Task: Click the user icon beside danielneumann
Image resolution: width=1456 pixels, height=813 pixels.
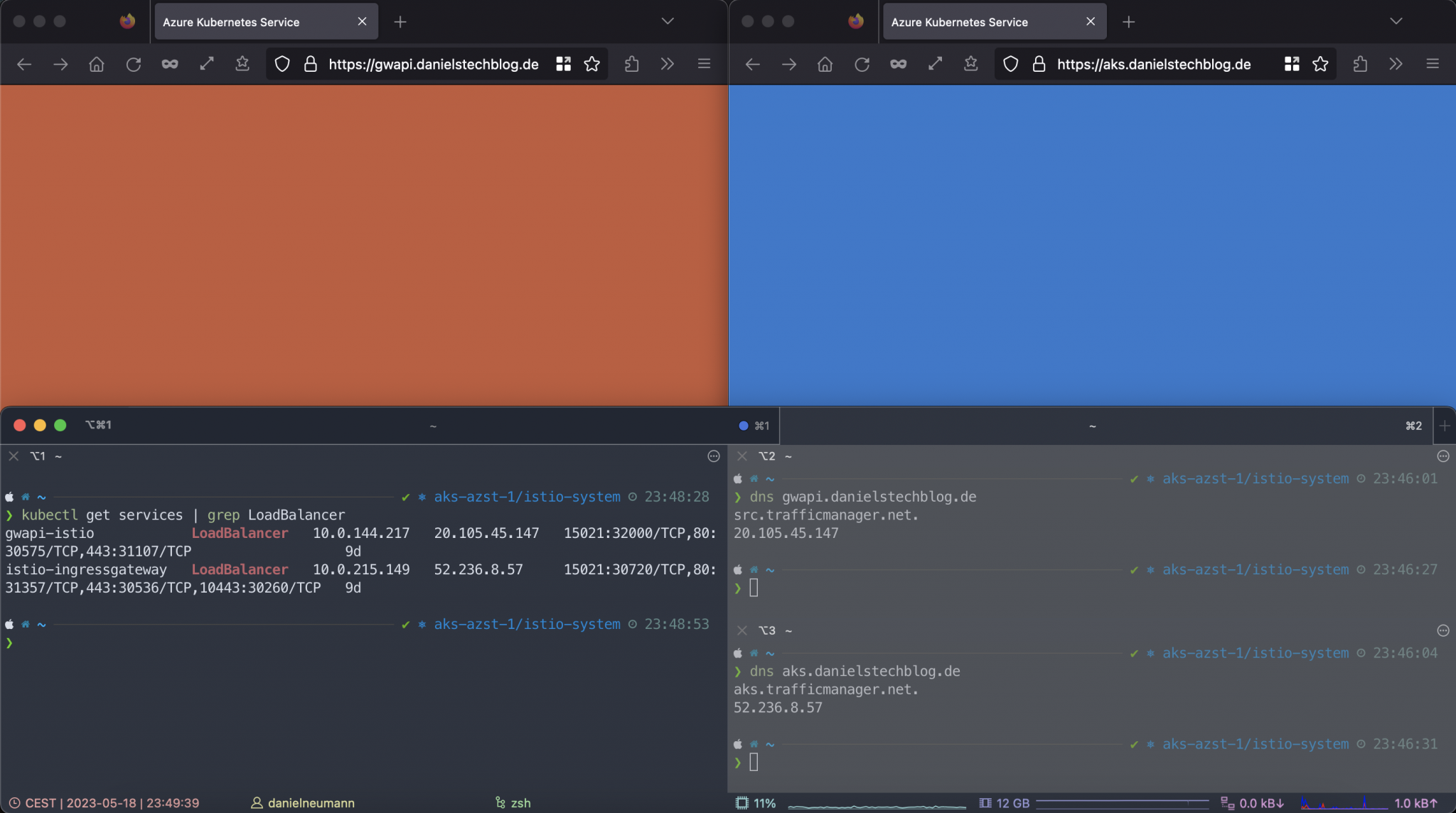Action: point(256,803)
